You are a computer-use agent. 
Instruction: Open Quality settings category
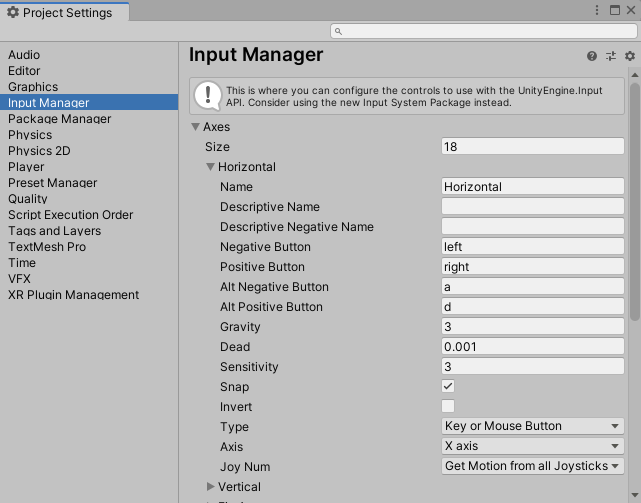tap(89, 198)
